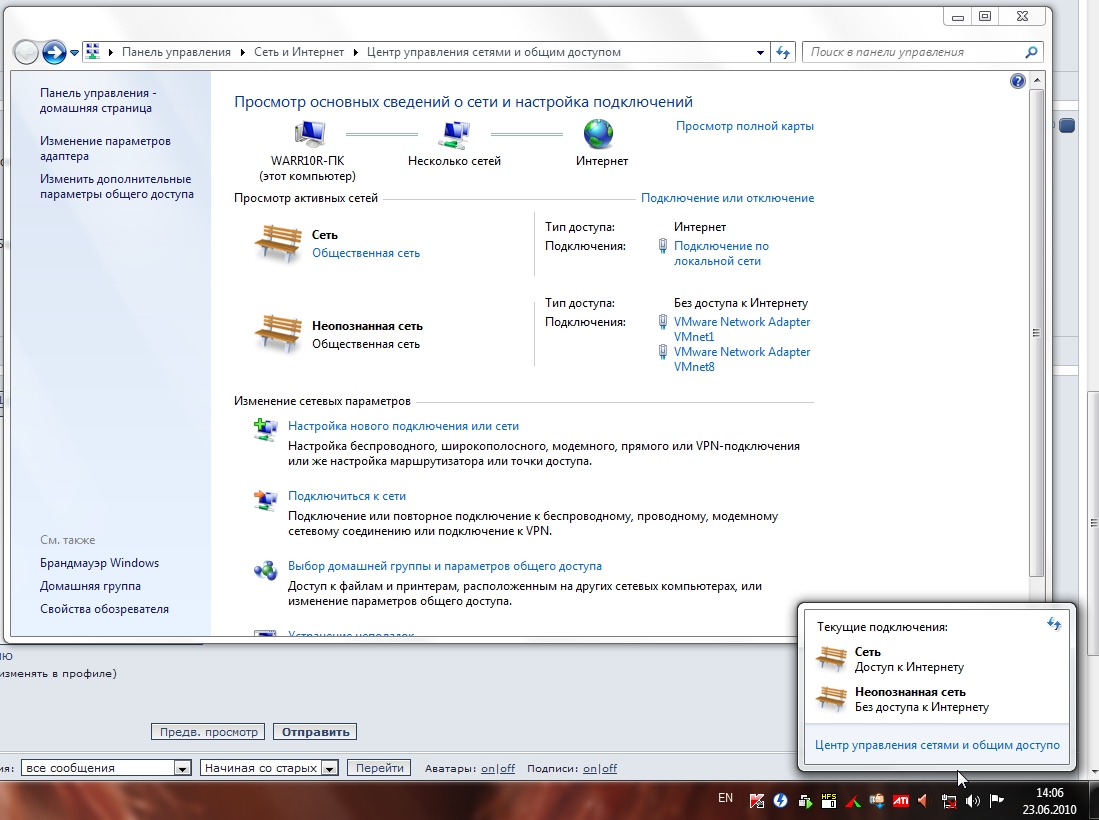Image resolution: width=1099 pixels, height=820 pixels.
Task: Click the 'Перейти' button
Action: coord(379,768)
